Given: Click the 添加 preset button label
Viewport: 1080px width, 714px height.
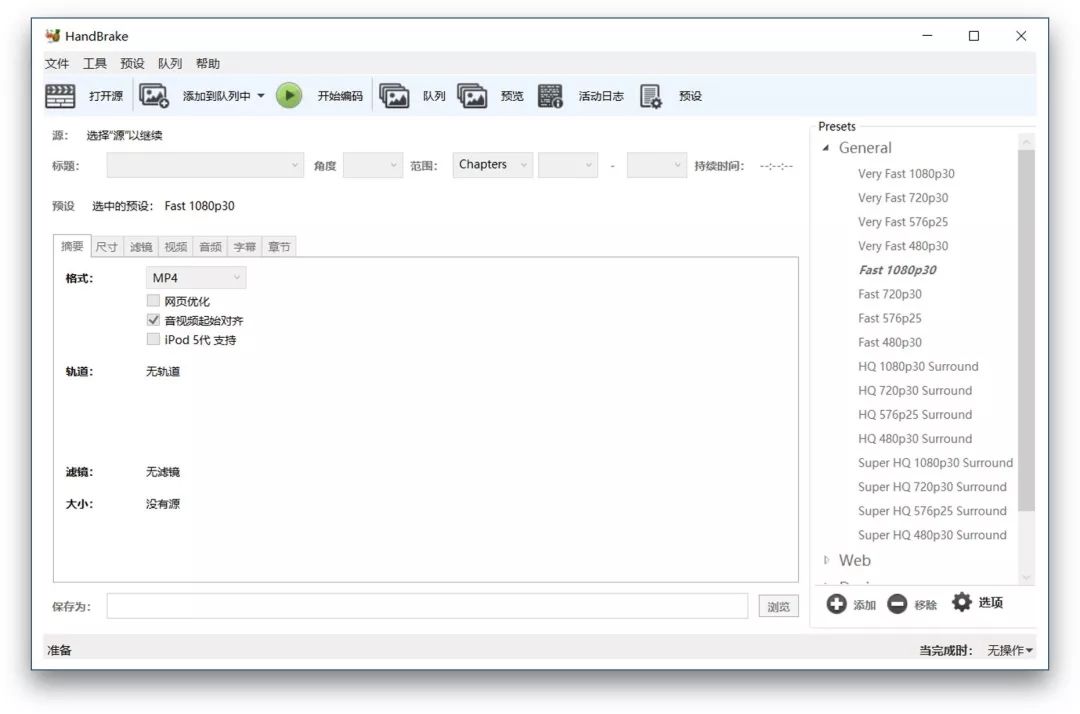Looking at the screenshot, I should click(x=864, y=605).
